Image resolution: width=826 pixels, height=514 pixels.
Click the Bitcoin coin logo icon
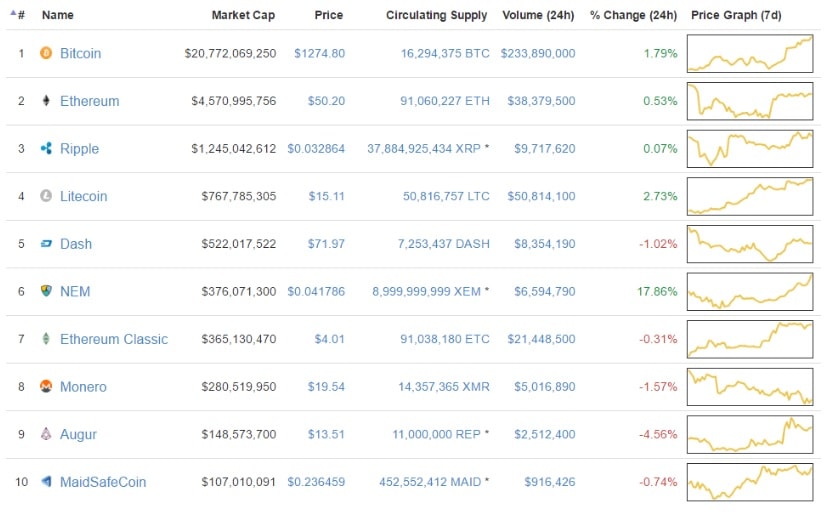coord(46,53)
